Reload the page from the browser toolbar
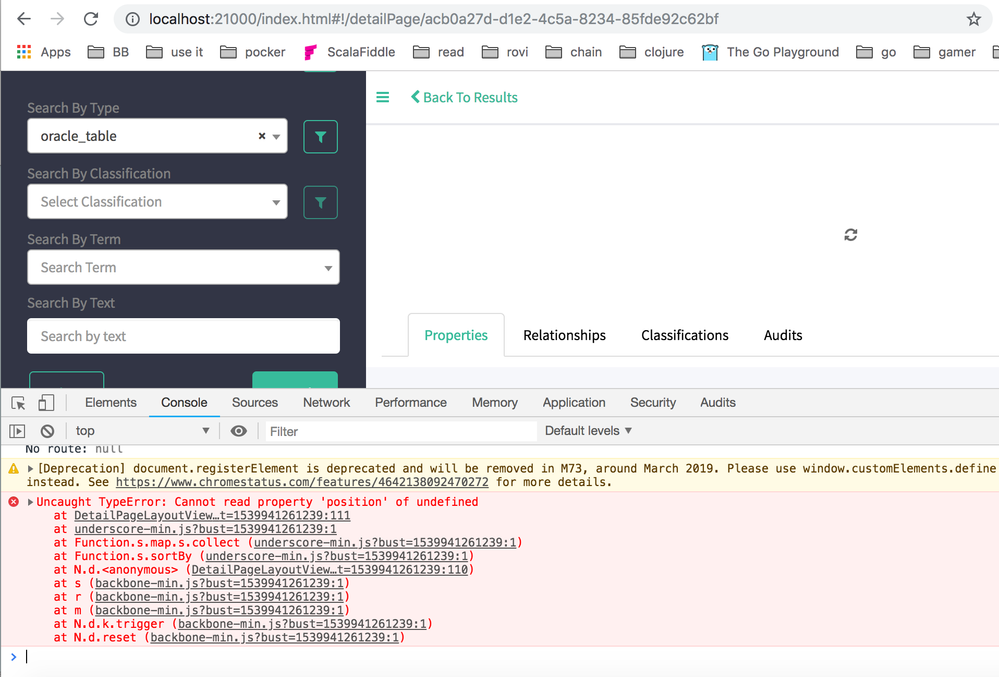 (x=90, y=18)
